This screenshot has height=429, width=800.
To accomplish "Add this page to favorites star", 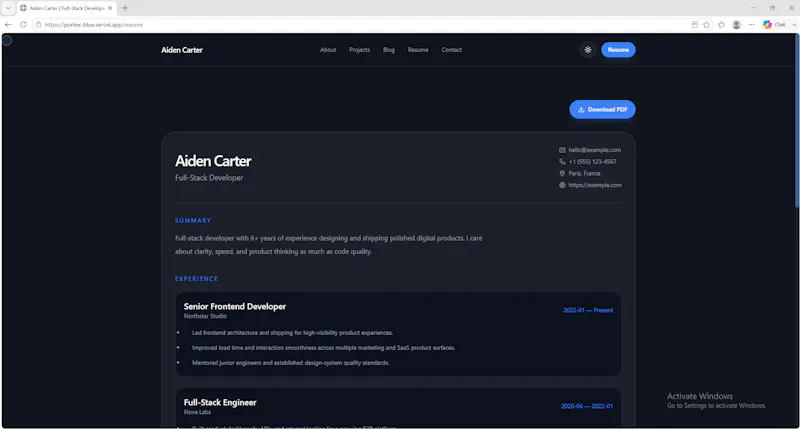I will (x=707, y=24).
